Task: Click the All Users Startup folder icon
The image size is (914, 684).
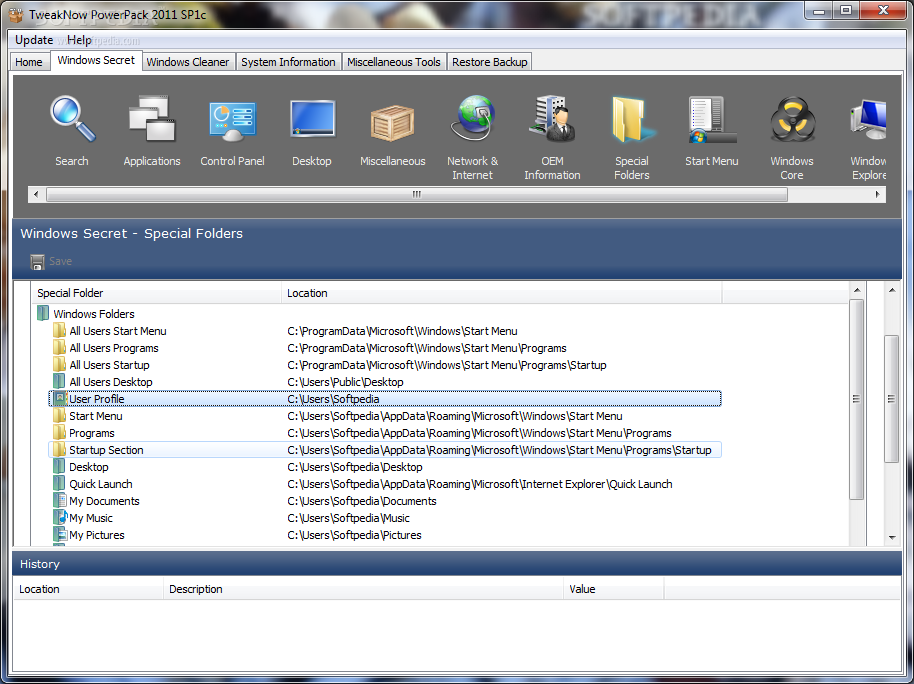Action: tap(59, 364)
